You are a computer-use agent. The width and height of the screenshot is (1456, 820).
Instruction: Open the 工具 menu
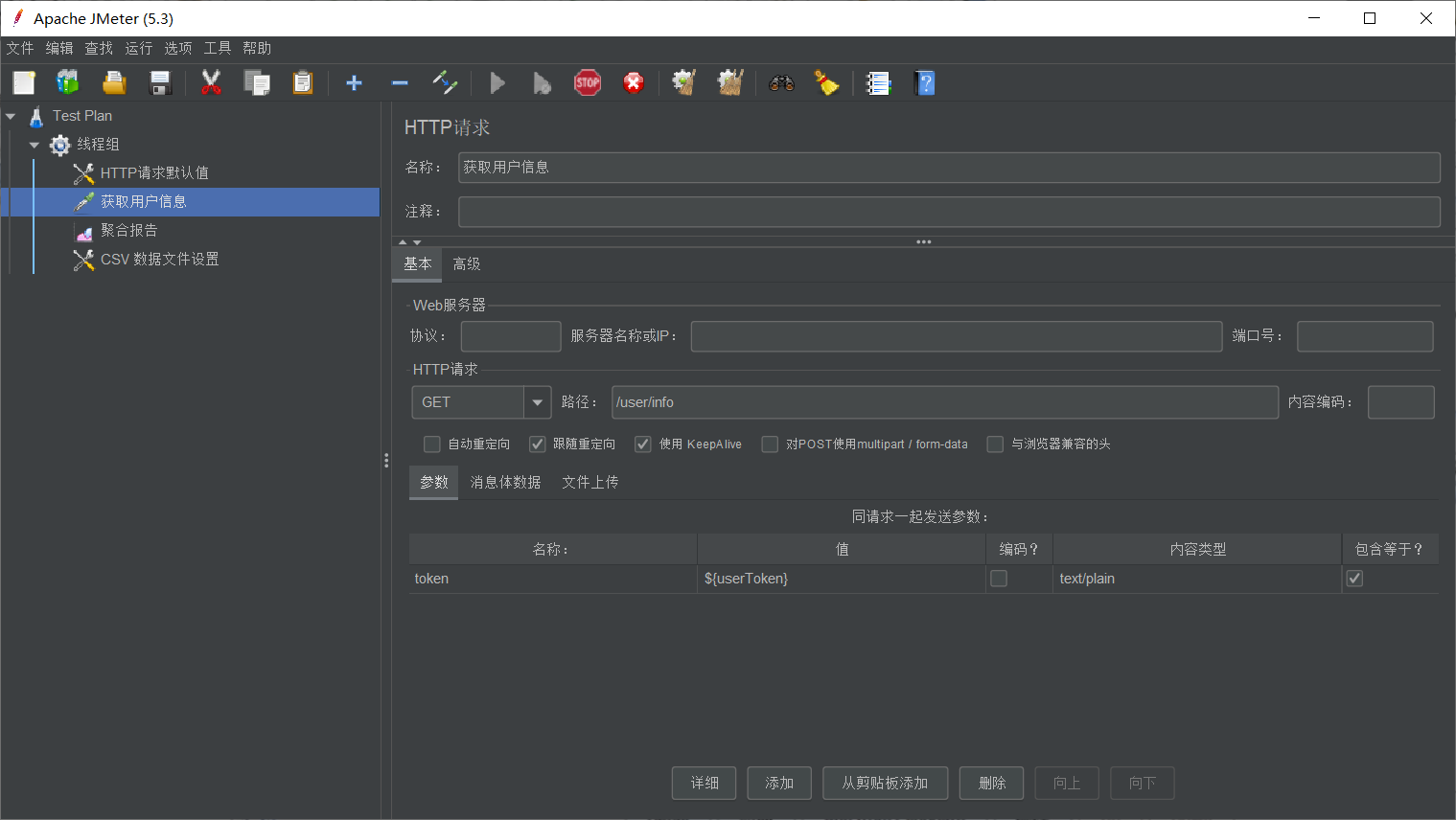217,48
